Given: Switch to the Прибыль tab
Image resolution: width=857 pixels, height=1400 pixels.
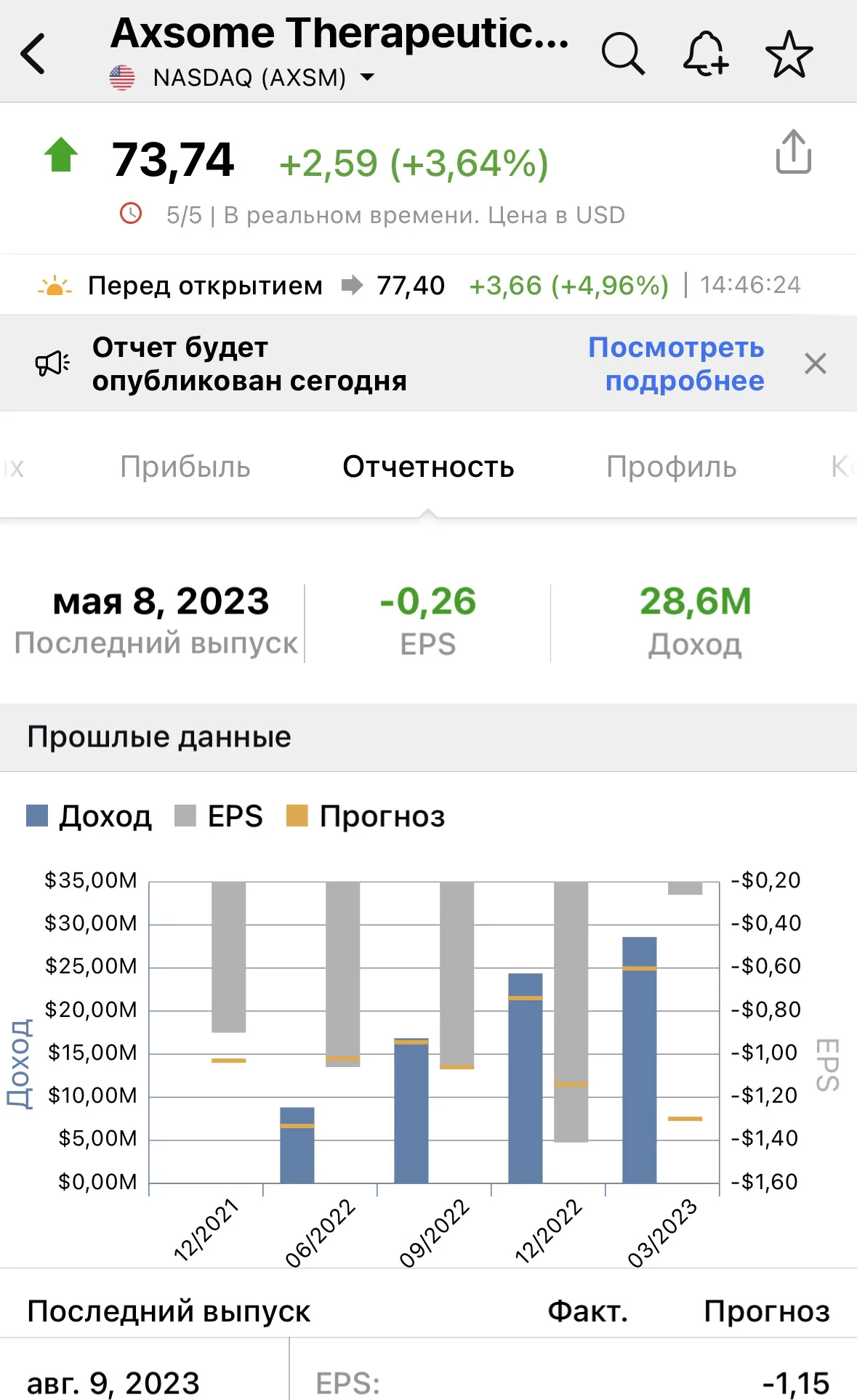Looking at the screenshot, I should [185, 467].
